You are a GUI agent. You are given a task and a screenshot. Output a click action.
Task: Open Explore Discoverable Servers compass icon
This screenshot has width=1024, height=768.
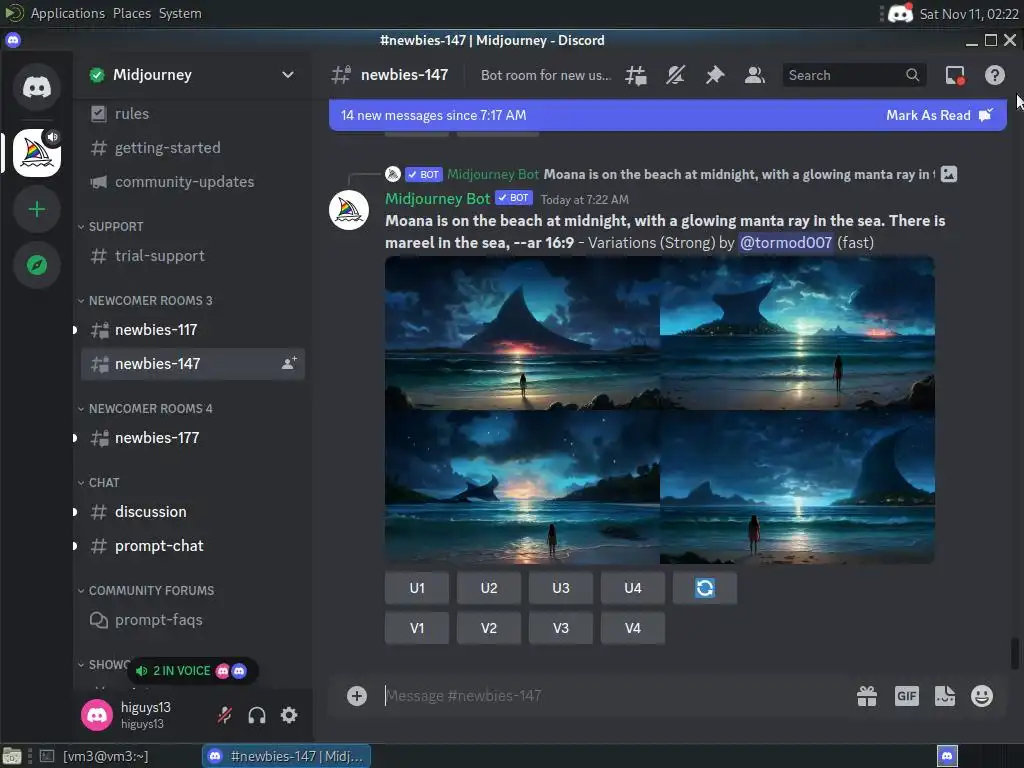pos(37,265)
